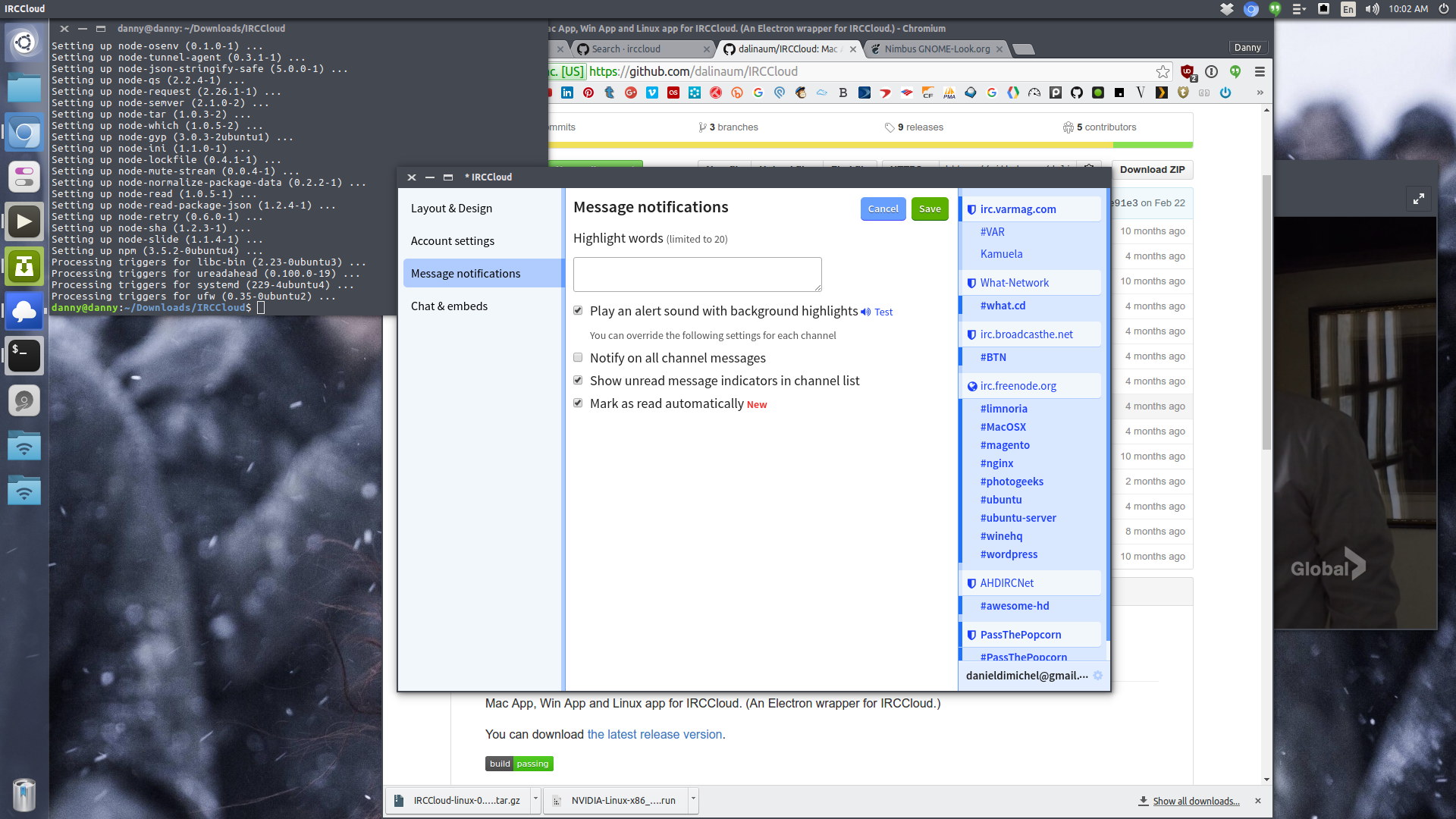
Task: Bookmark page with star icon
Action: tap(1163, 71)
